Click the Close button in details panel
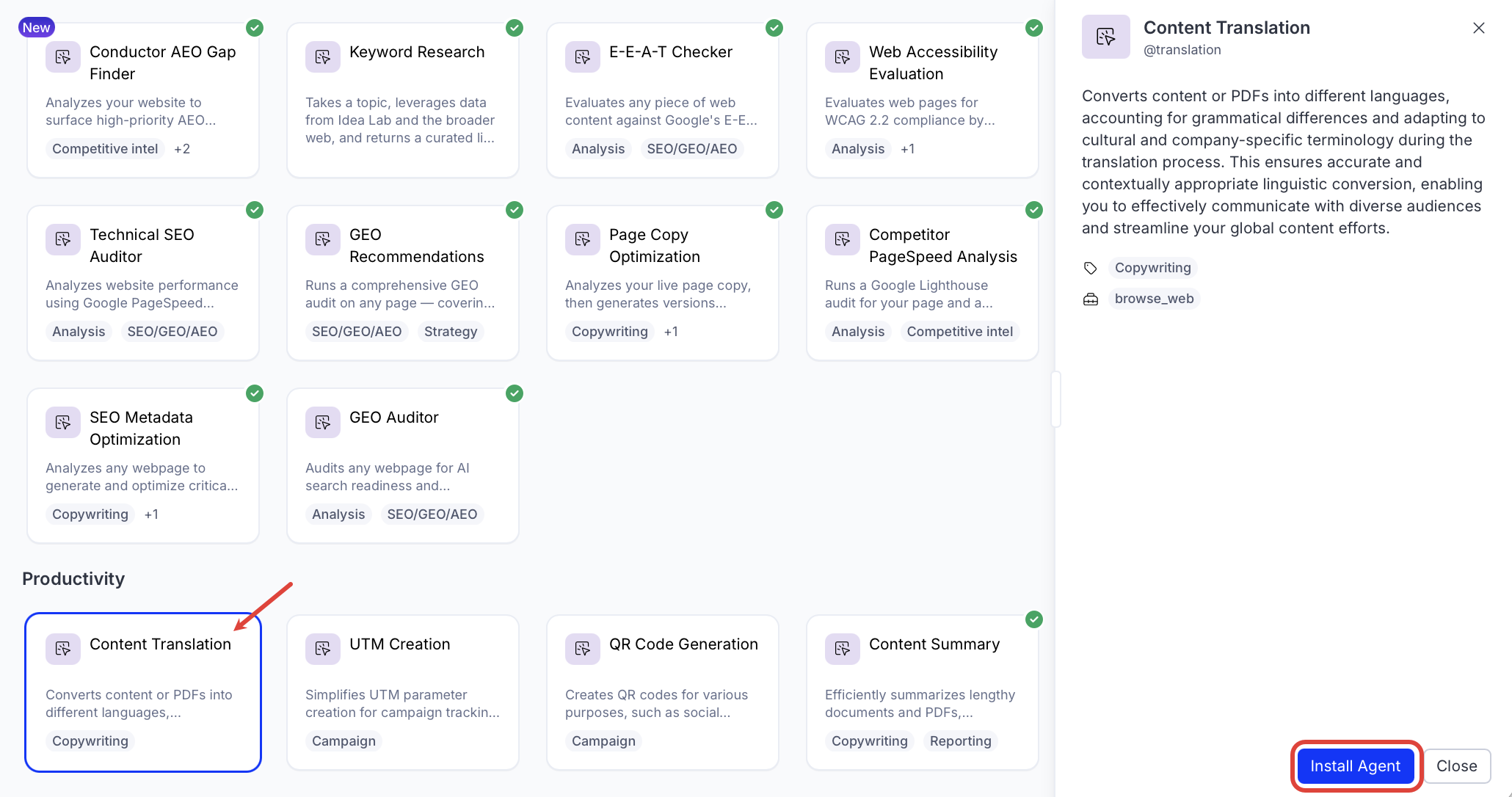Screen dimensions: 1512x797 pyautogui.click(x=1456, y=766)
